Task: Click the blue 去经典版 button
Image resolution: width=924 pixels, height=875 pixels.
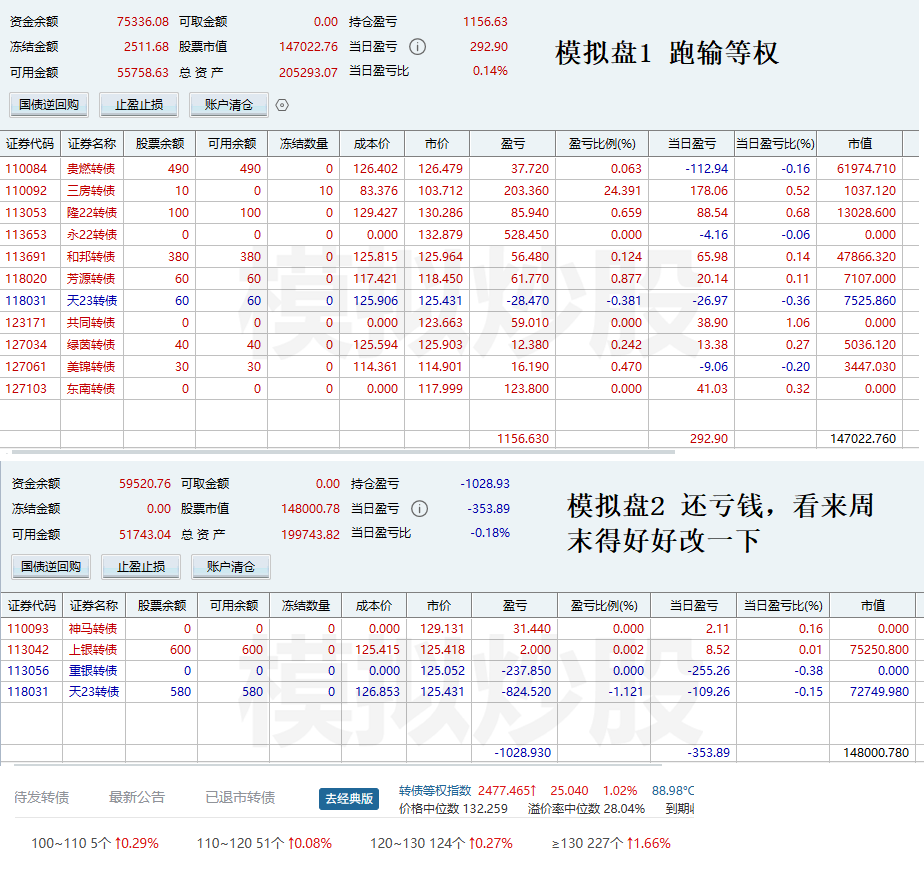Action: tap(350, 798)
